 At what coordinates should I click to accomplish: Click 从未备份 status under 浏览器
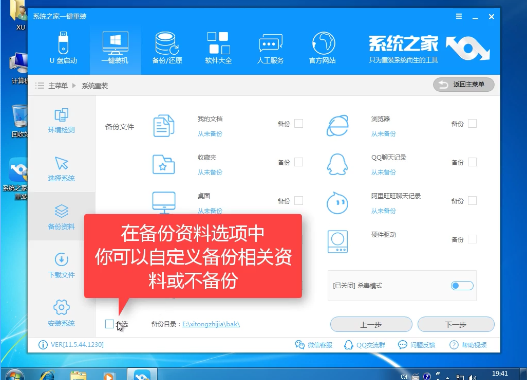pos(383,134)
